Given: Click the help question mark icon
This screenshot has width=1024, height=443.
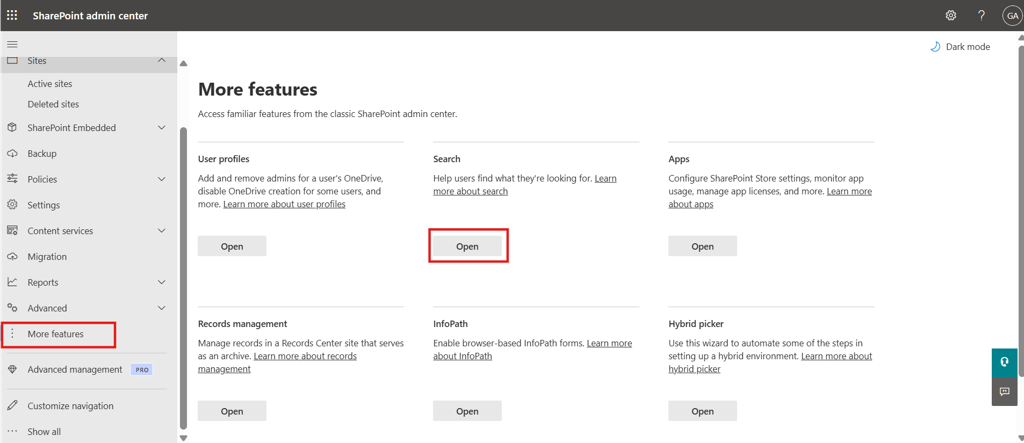Looking at the screenshot, I should (x=982, y=16).
